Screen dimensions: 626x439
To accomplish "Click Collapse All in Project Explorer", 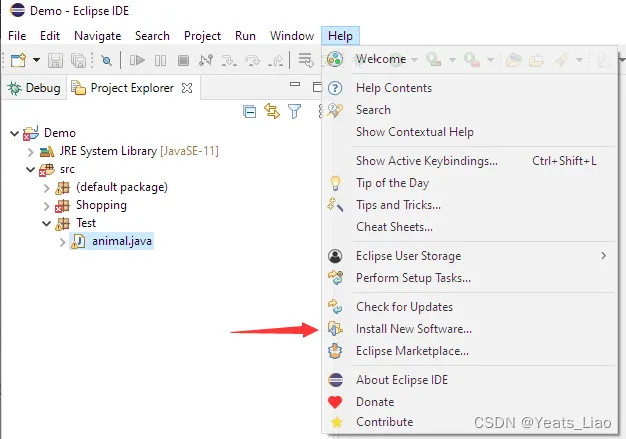I will pyautogui.click(x=250, y=112).
